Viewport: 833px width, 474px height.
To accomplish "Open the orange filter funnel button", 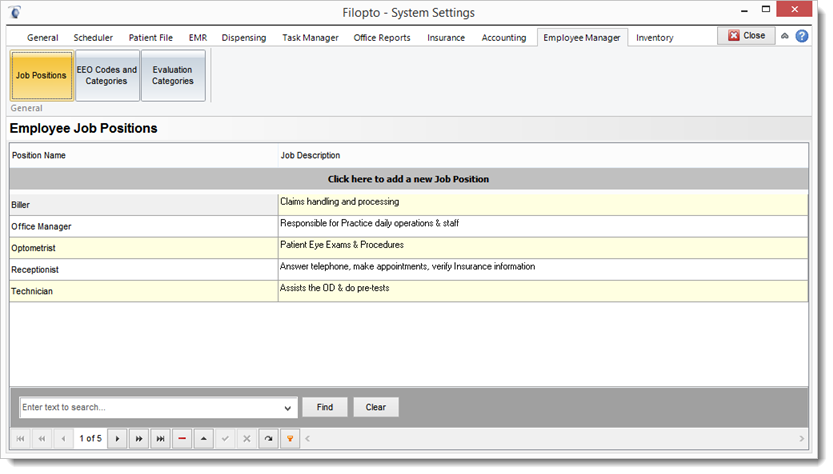I will (290, 439).
